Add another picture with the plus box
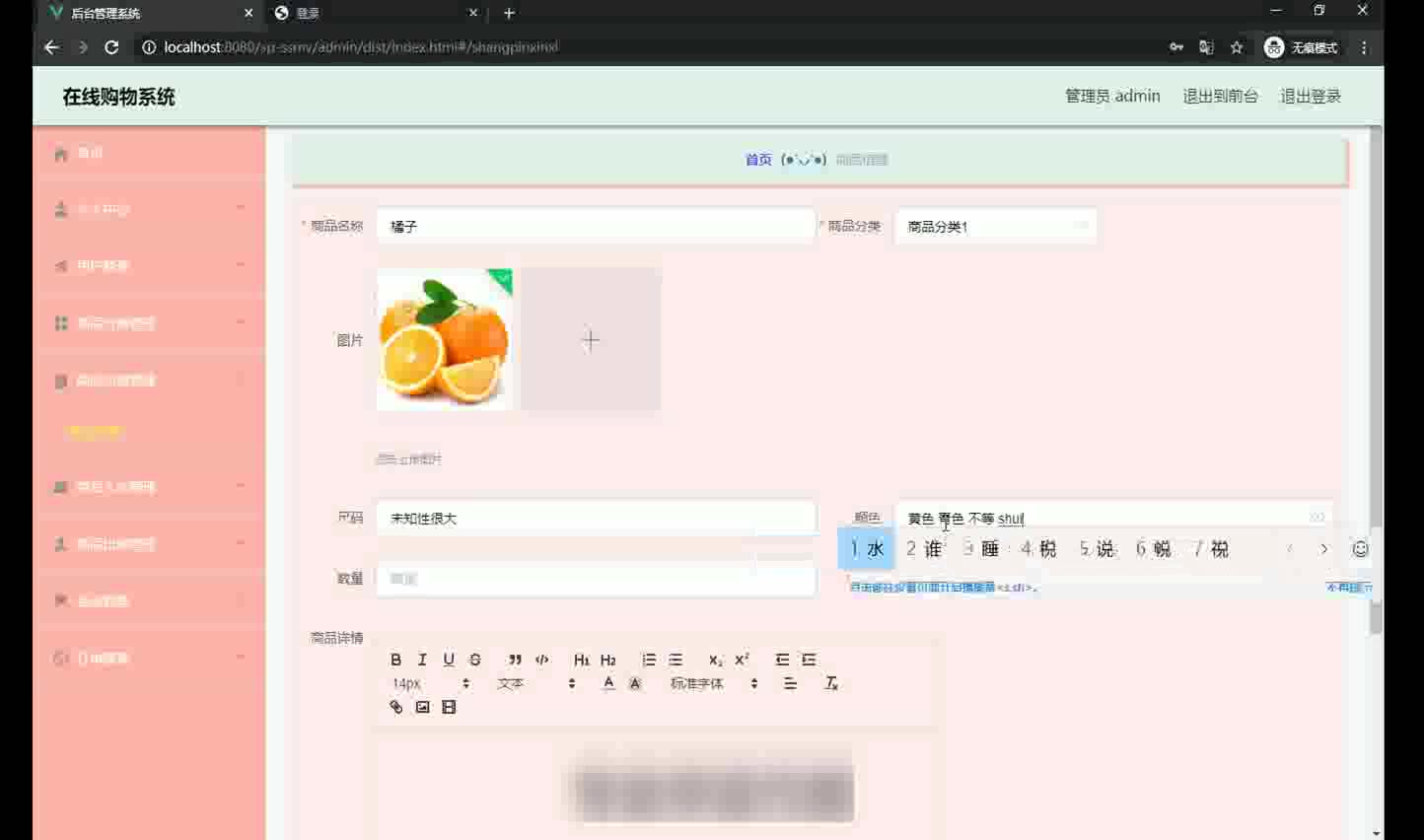This screenshot has width=1424, height=840. coord(591,339)
